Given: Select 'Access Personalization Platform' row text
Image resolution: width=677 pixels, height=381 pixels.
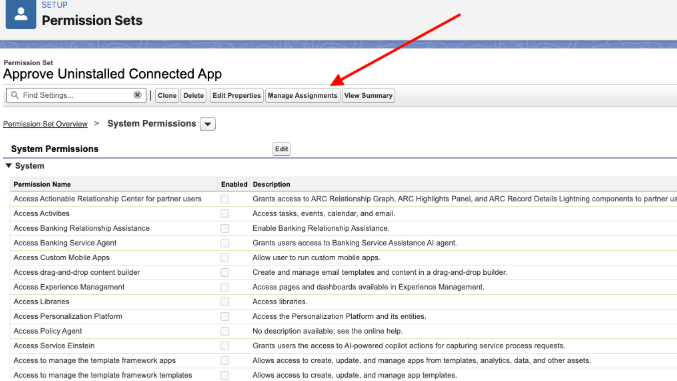Looking at the screenshot, I should 68,316.
